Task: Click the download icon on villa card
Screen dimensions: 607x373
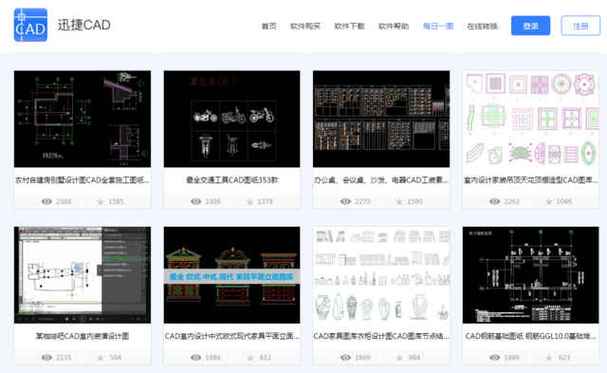Action: 101,201
